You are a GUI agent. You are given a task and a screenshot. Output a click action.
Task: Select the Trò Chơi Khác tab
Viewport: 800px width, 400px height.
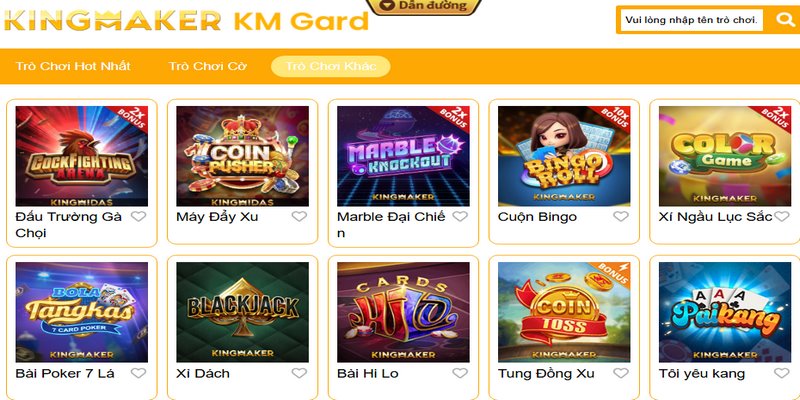tap(331, 66)
